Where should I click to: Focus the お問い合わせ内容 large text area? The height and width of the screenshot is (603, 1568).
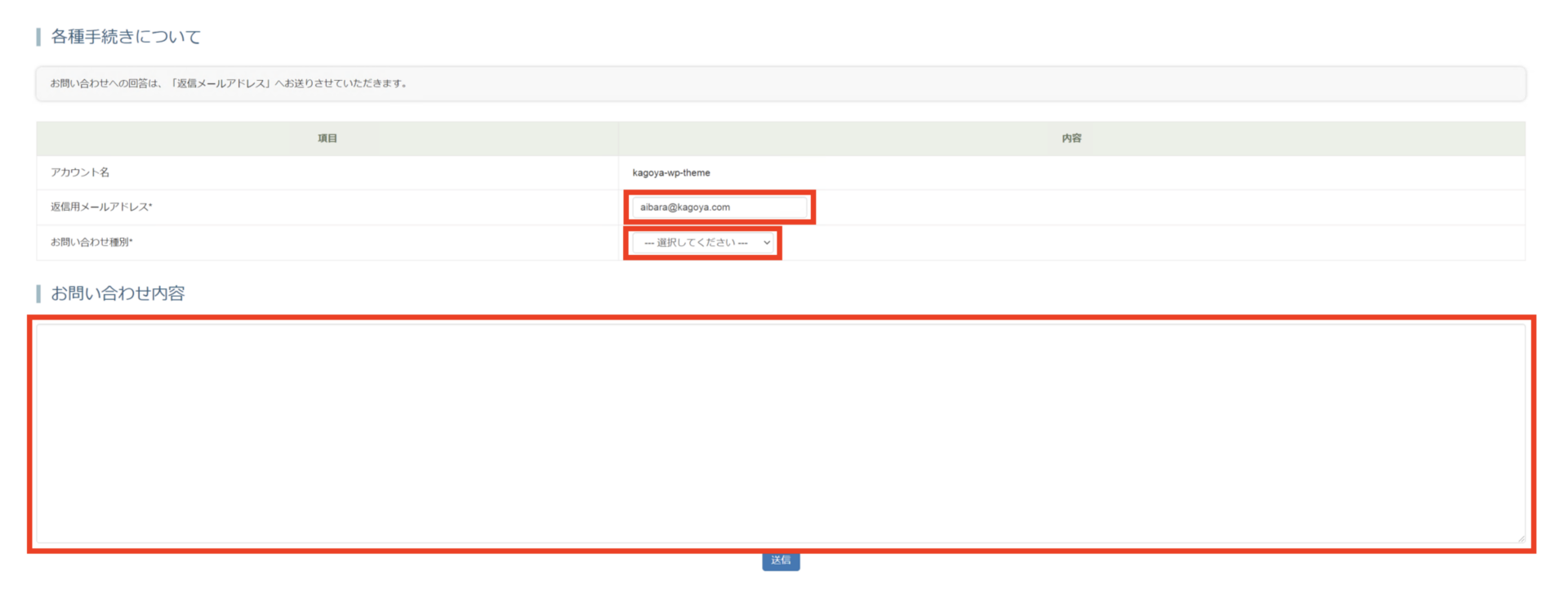[x=780, y=433]
